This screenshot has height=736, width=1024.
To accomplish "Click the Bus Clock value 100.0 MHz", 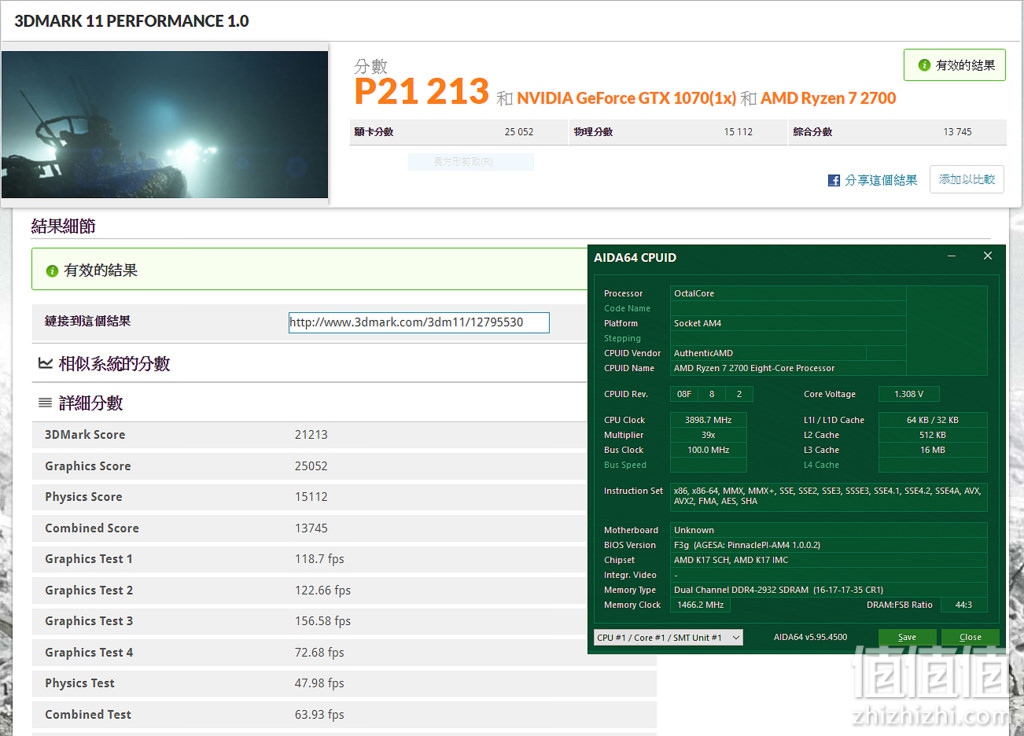I will 708,451.
